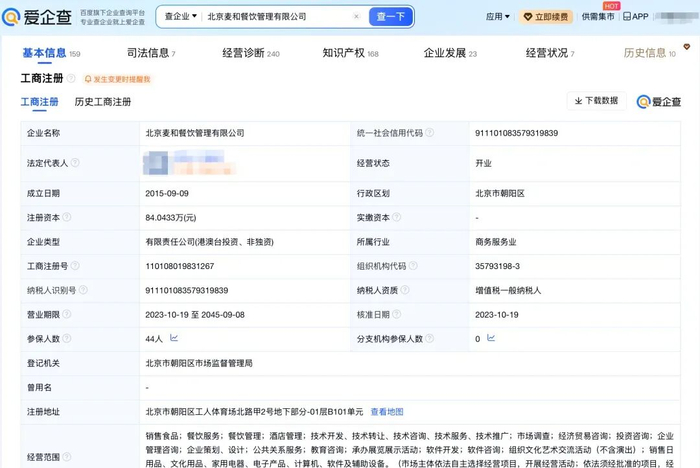The height and width of the screenshot is (468, 700).
Task: Click the 下载数据 download button
Action: click(x=596, y=101)
